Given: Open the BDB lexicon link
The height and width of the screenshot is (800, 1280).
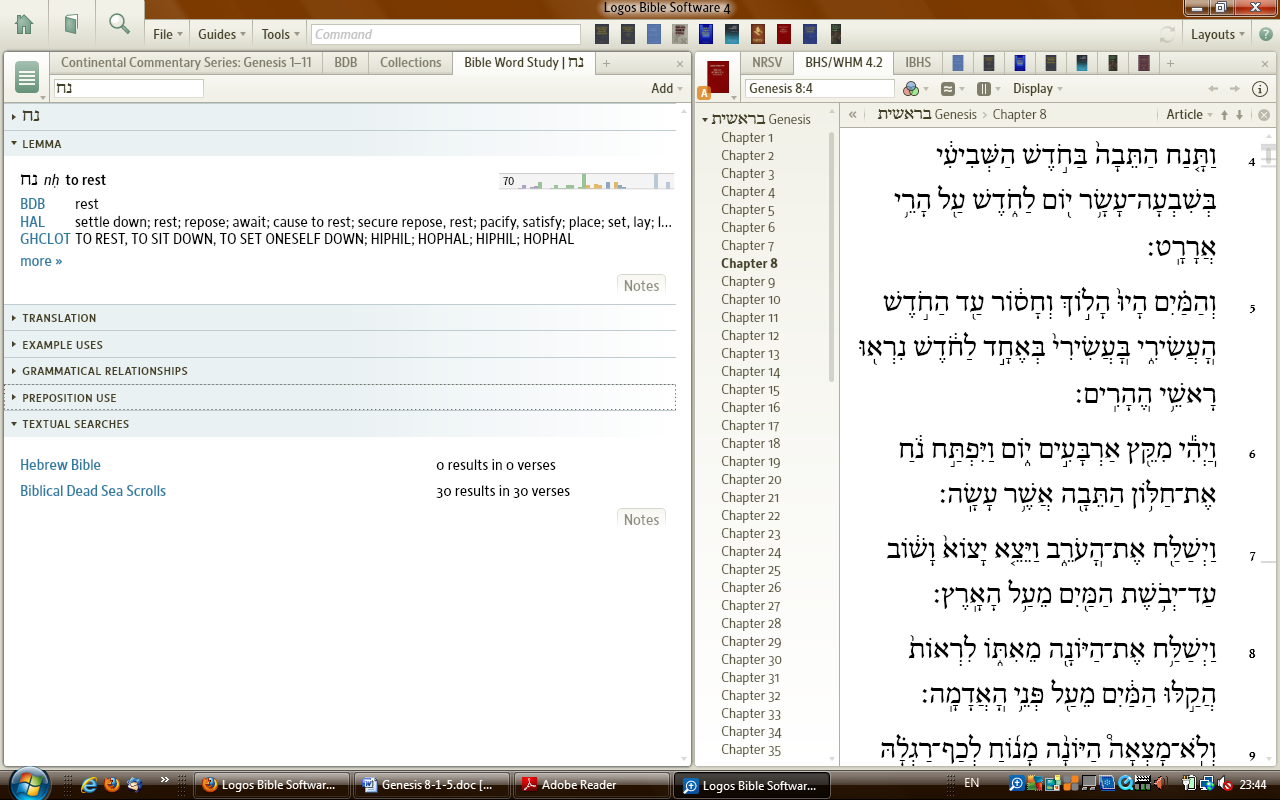Looking at the screenshot, I should tap(33, 204).
